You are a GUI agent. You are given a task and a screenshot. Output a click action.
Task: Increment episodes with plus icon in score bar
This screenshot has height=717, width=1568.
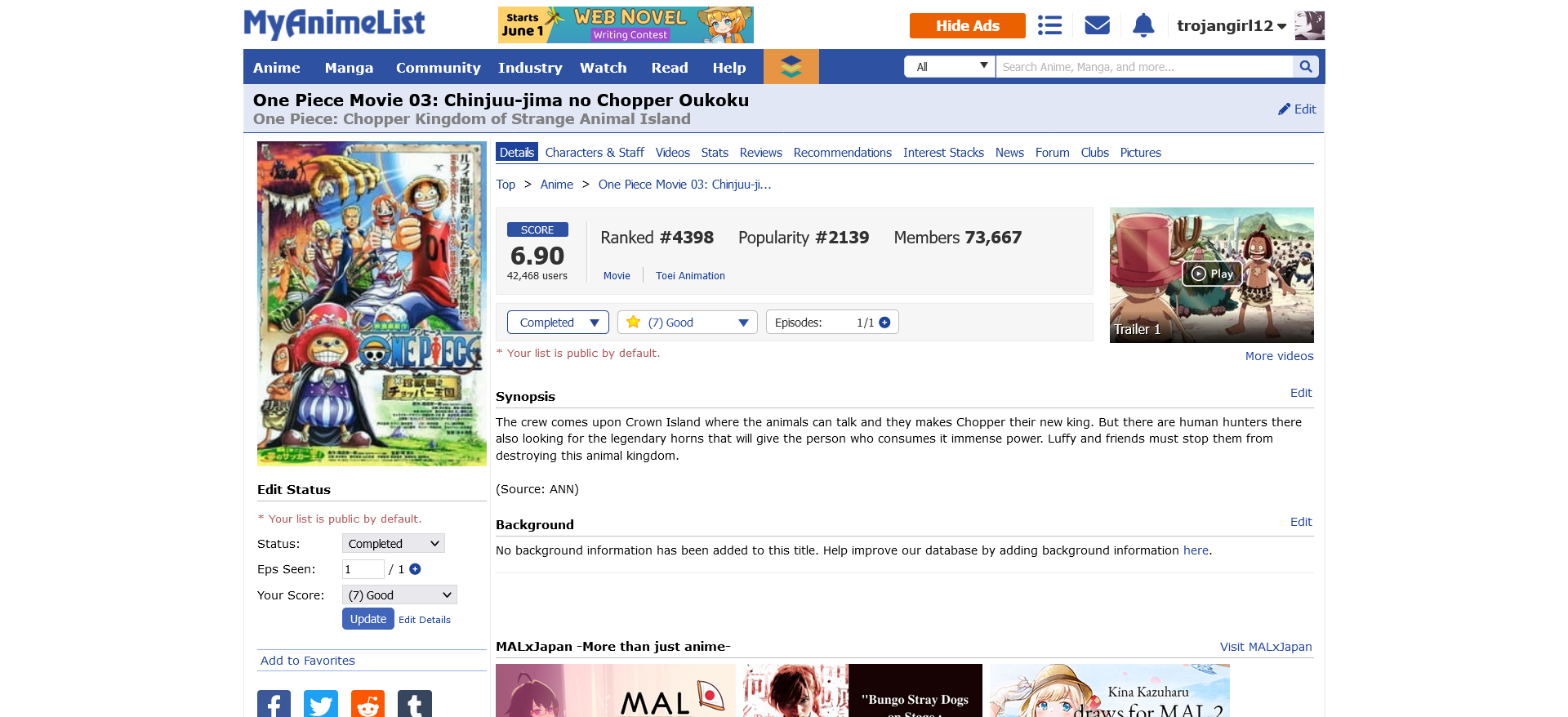point(884,323)
